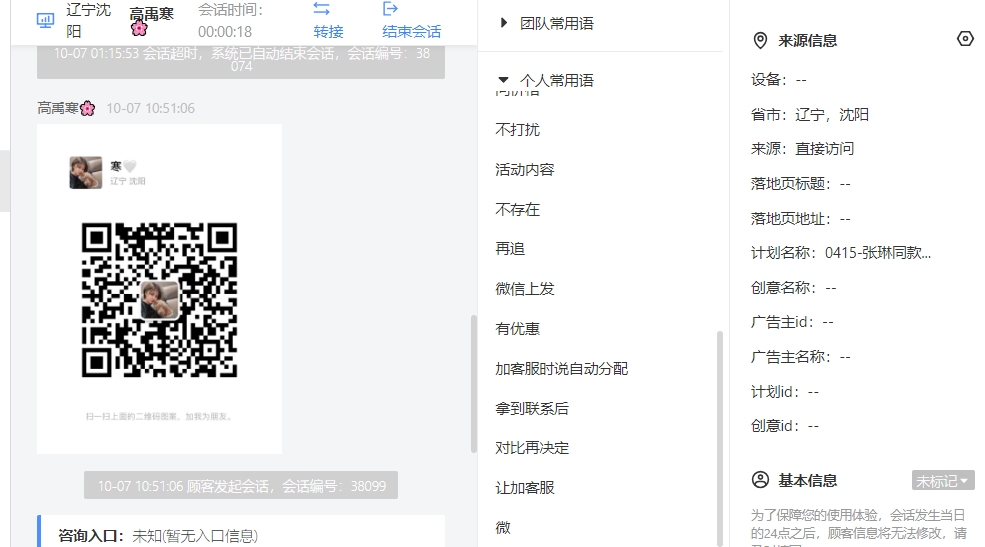Click the transfer (转接) arrows icon
Viewport: 985px width, 547px height.
[321, 9]
